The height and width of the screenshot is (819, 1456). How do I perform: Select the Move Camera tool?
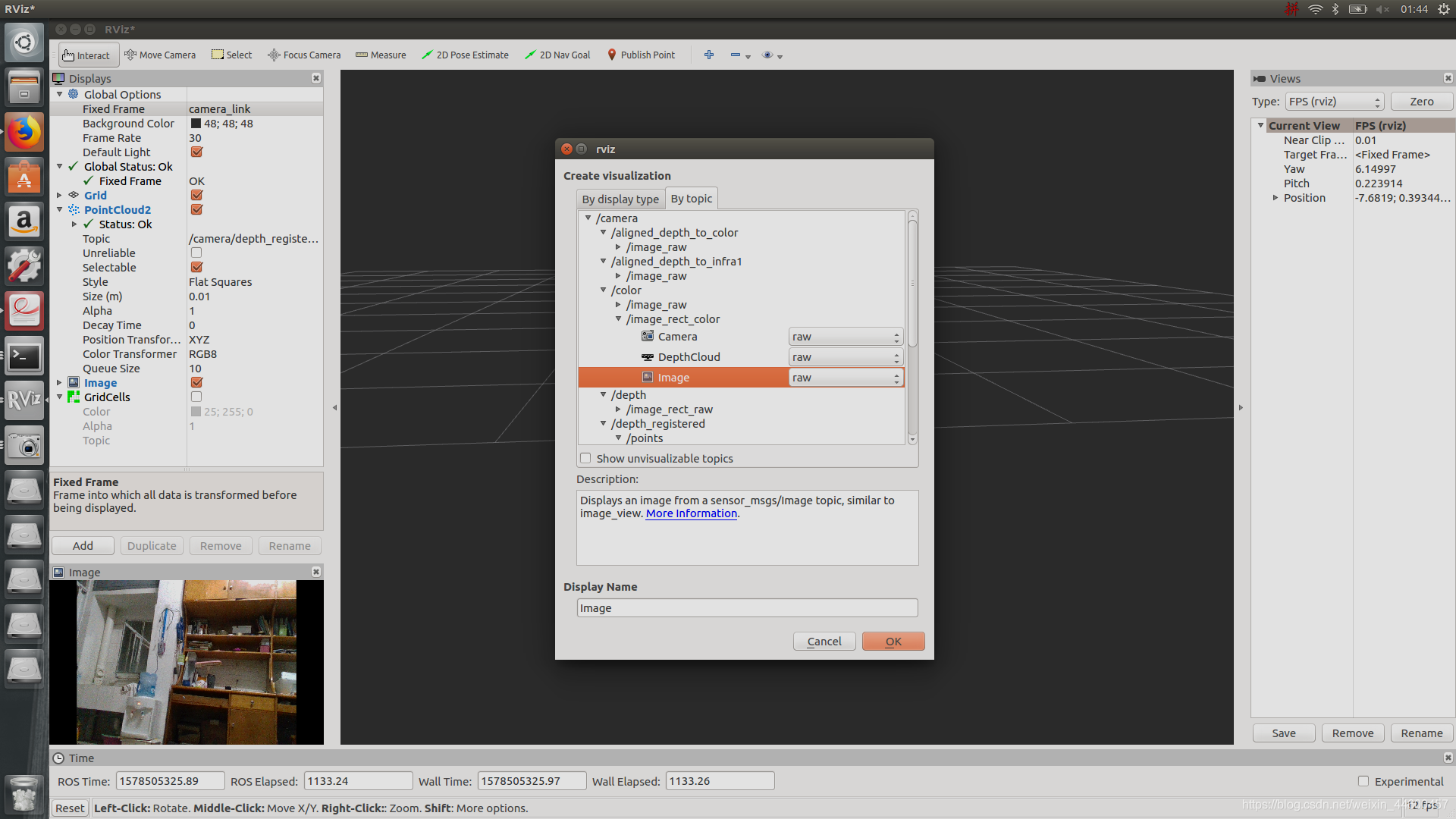pos(160,55)
